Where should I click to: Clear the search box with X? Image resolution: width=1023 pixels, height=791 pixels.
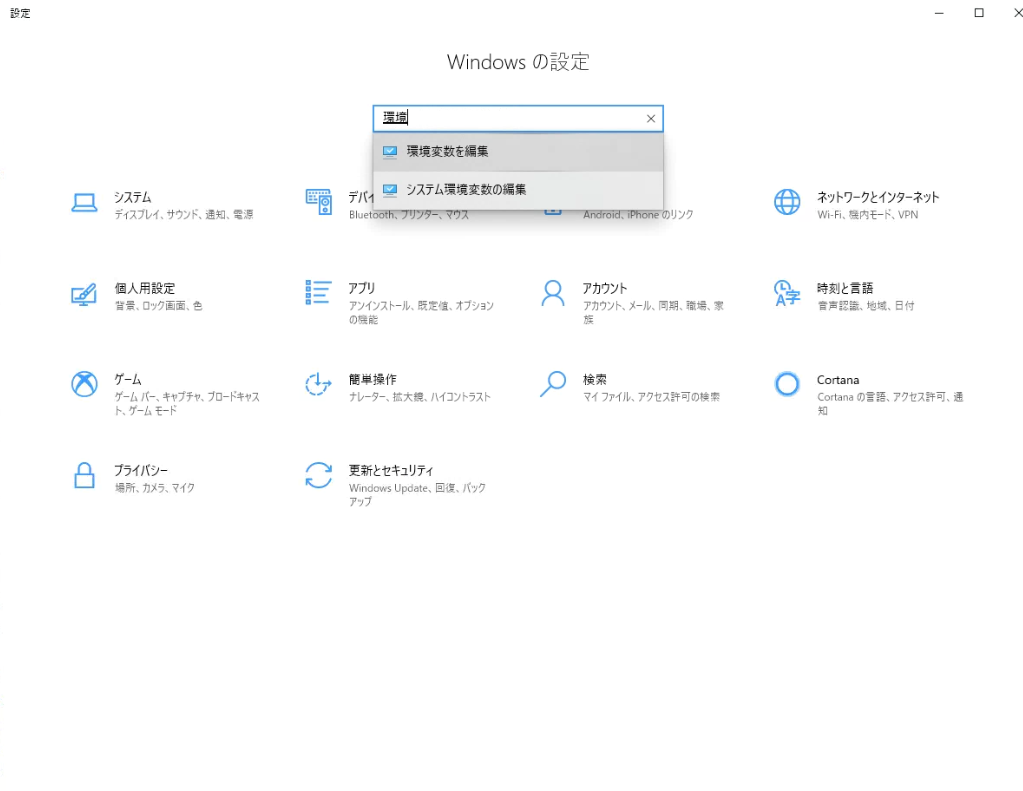tap(650, 118)
